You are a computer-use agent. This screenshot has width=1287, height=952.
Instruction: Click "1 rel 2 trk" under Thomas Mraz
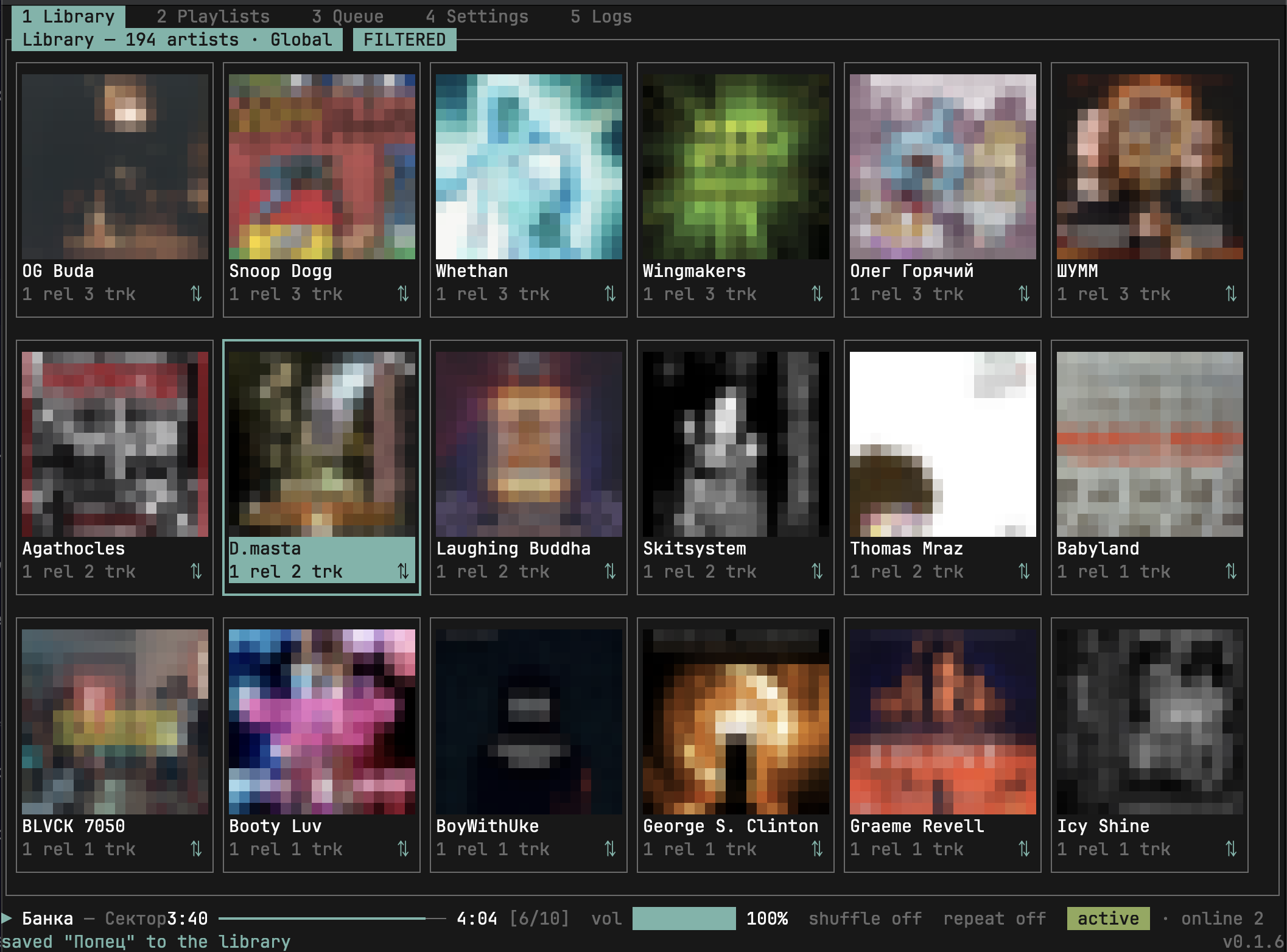coord(907,572)
